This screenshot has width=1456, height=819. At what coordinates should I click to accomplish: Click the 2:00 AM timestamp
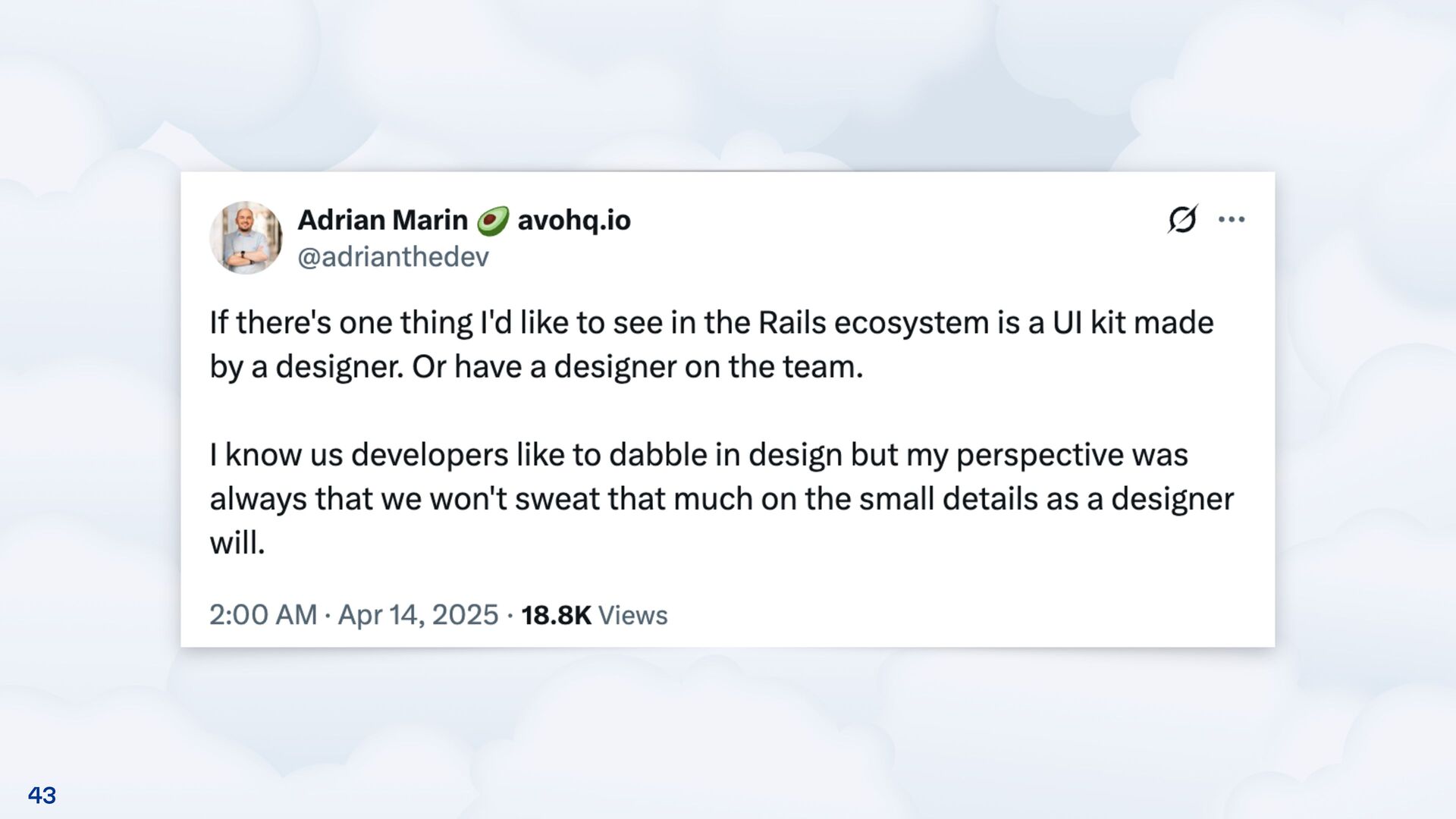point(262,614)
